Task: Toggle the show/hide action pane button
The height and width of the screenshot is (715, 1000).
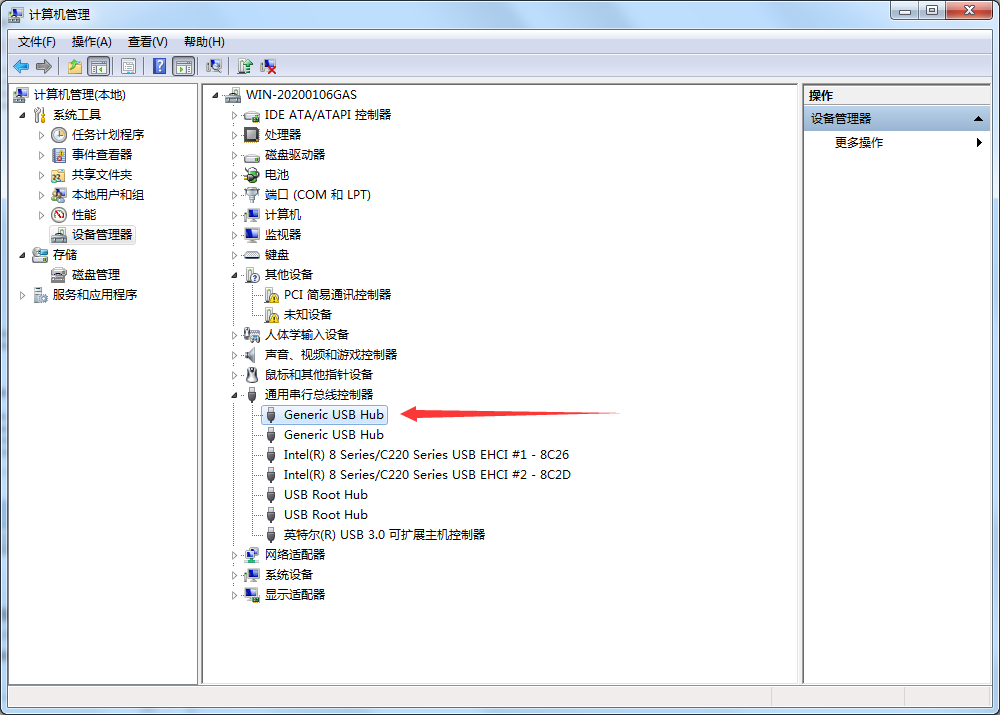Action: coord(183,66)
